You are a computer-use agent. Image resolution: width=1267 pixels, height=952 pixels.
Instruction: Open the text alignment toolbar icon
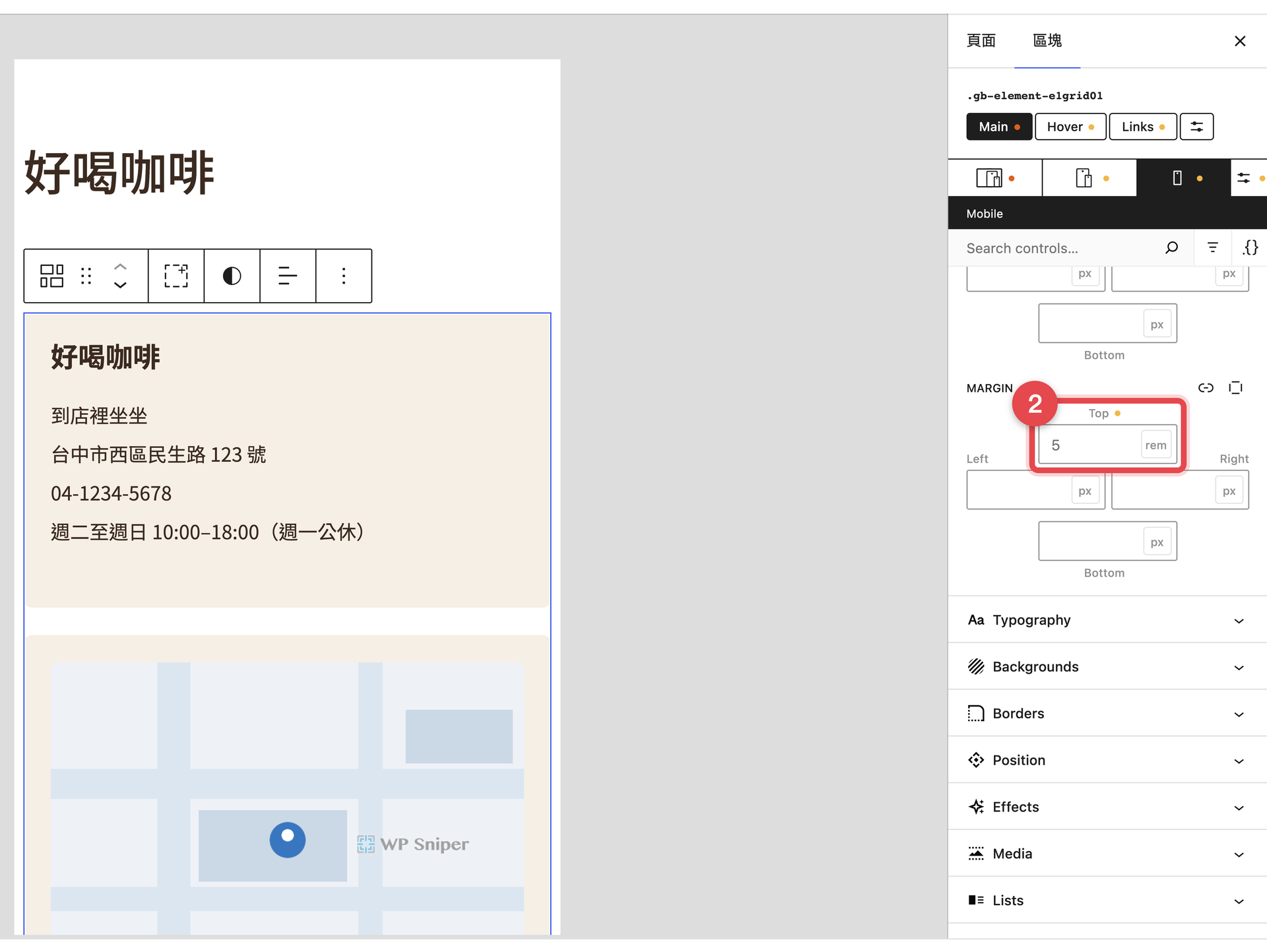[x=288, y=276]
